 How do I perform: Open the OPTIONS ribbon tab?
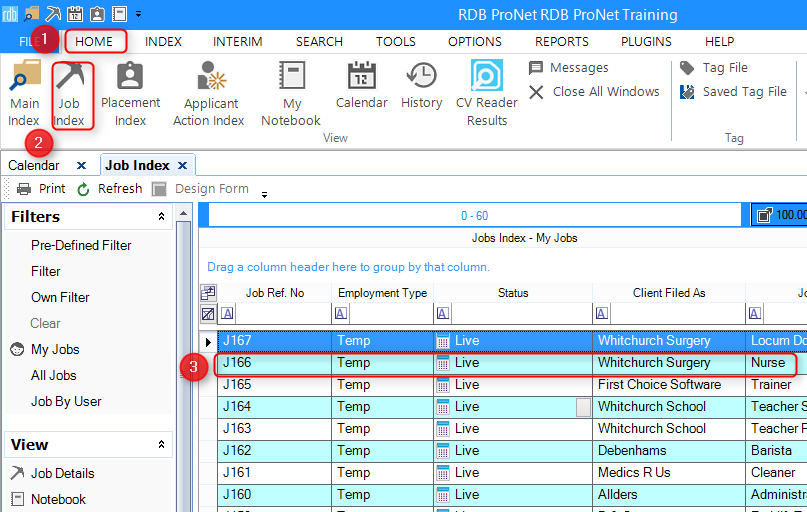[x=475, y=42]
